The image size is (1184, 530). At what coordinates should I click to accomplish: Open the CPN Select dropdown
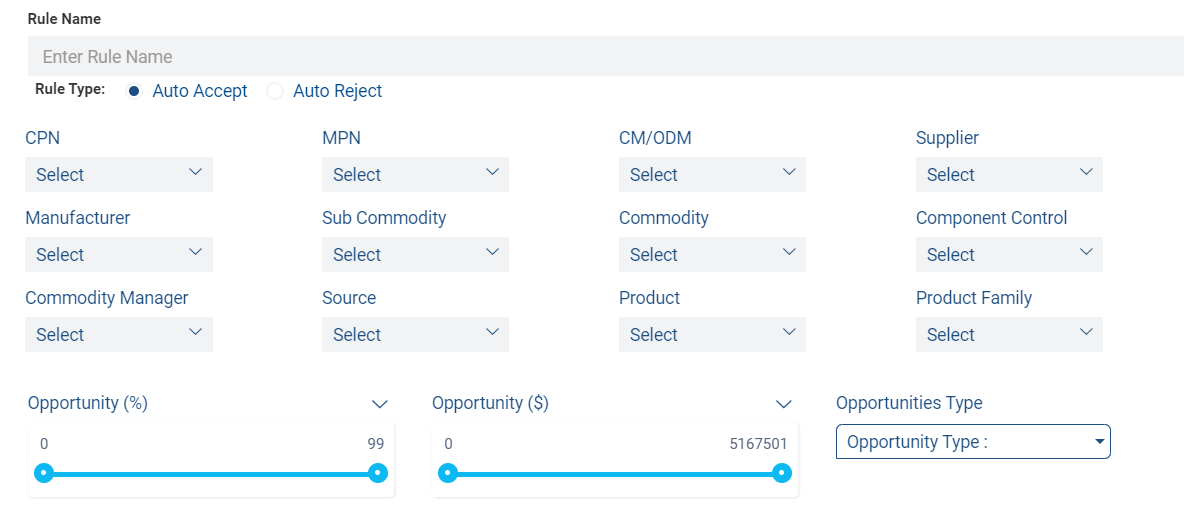click(x=119, y=174)
